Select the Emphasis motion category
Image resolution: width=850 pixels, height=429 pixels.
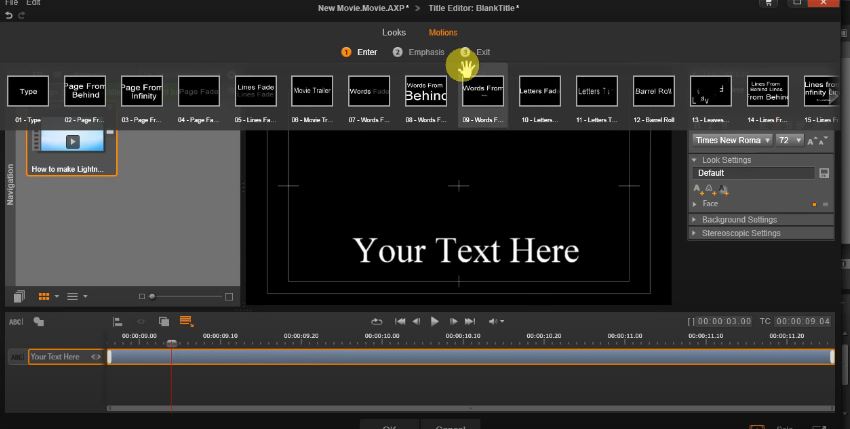pos(418,52)
